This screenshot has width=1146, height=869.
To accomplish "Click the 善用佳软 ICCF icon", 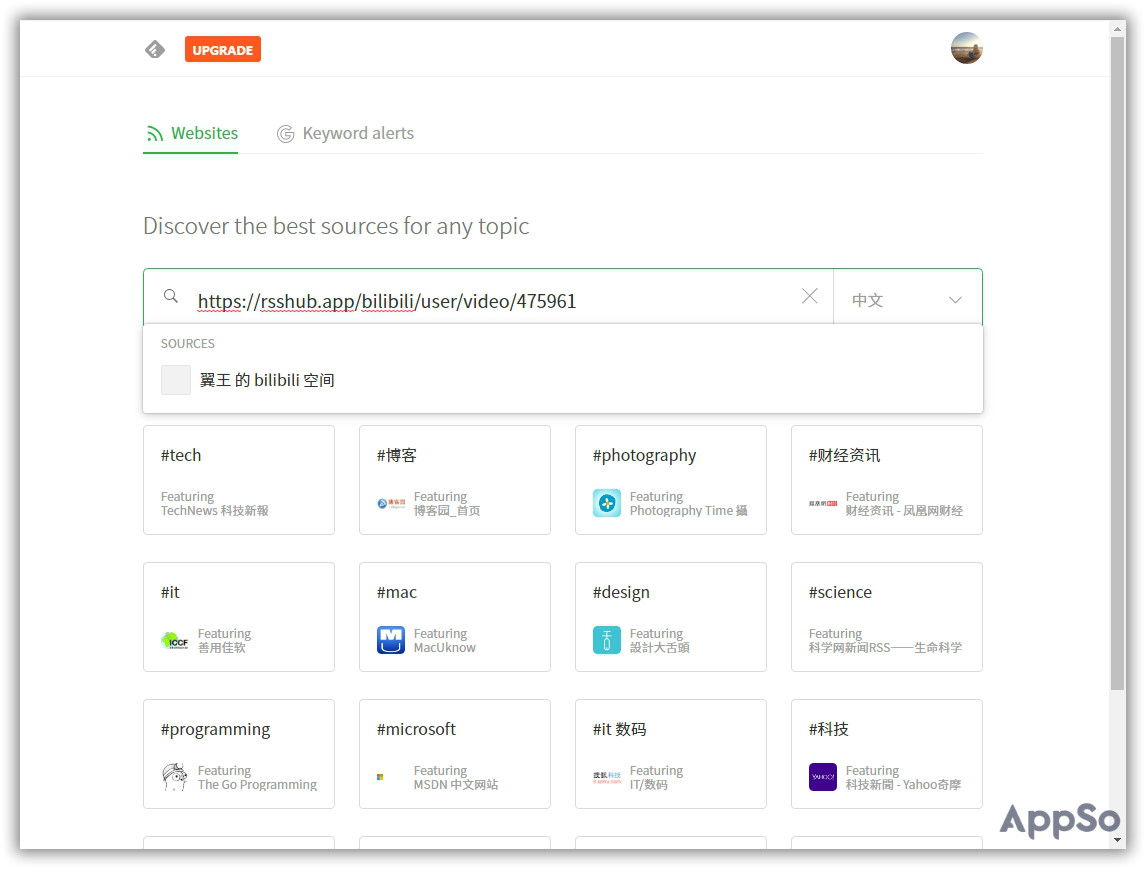I will click(x=175, y=641).
